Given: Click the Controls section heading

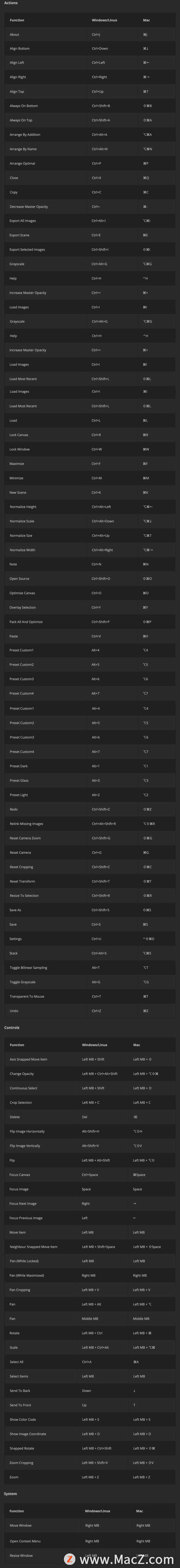Looking at the screenshot, I should [12, 1027].
